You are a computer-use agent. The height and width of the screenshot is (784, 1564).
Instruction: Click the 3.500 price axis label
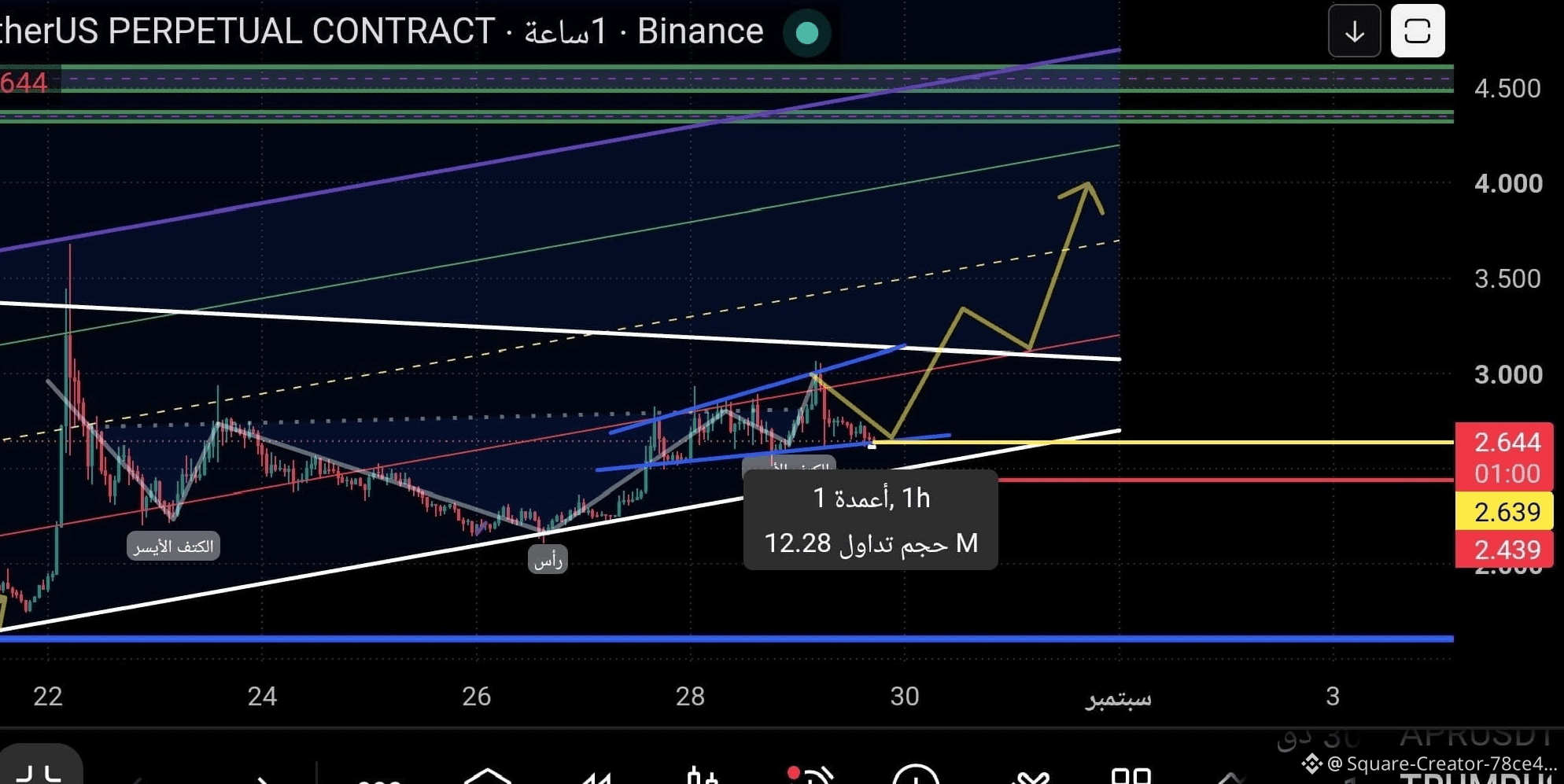(x=1507, y=278)
